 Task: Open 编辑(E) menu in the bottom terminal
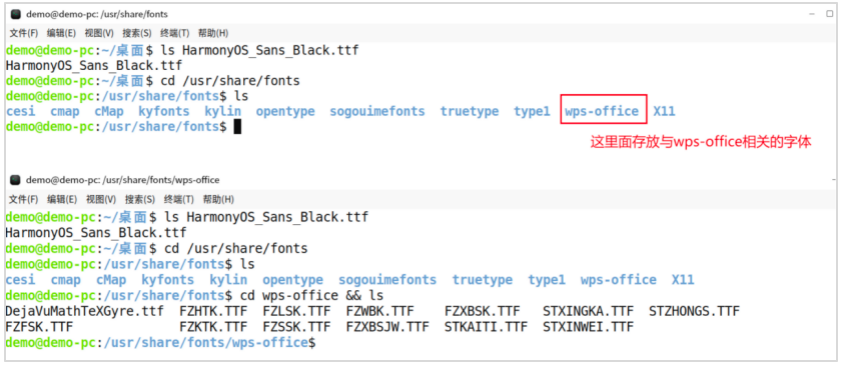click(62, 200)
